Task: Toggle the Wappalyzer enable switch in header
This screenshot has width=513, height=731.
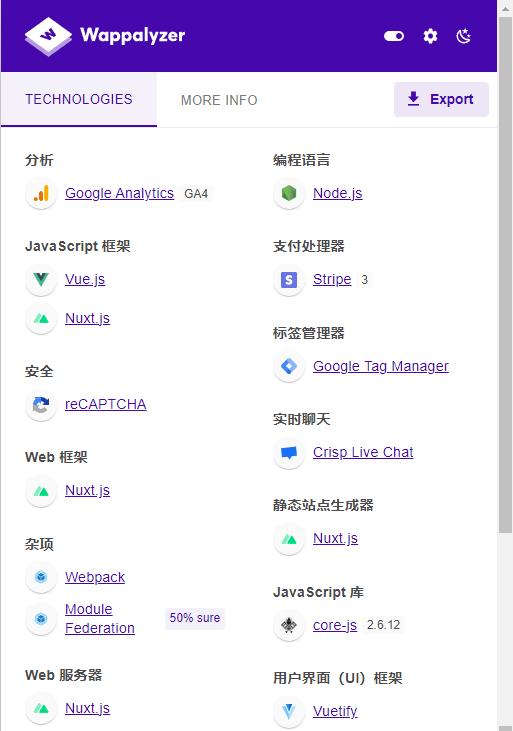Action: click(394, 36)
